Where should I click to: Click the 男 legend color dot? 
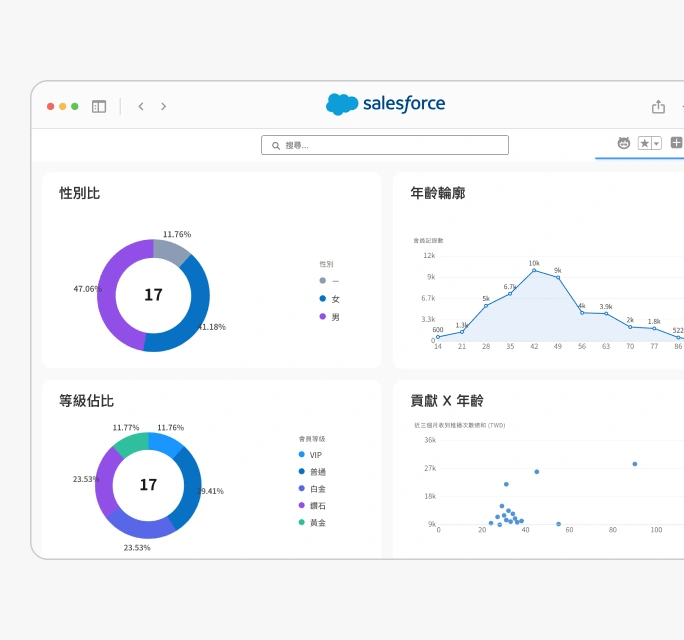click(323, 316)
